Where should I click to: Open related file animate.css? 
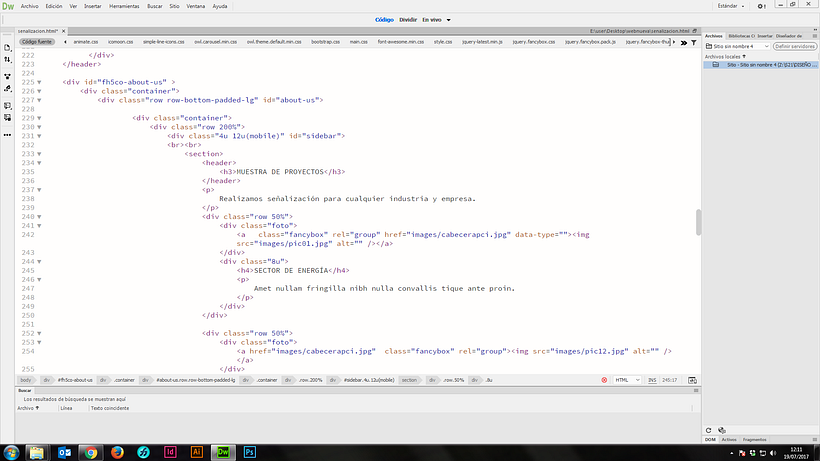[x=86, y=42]
